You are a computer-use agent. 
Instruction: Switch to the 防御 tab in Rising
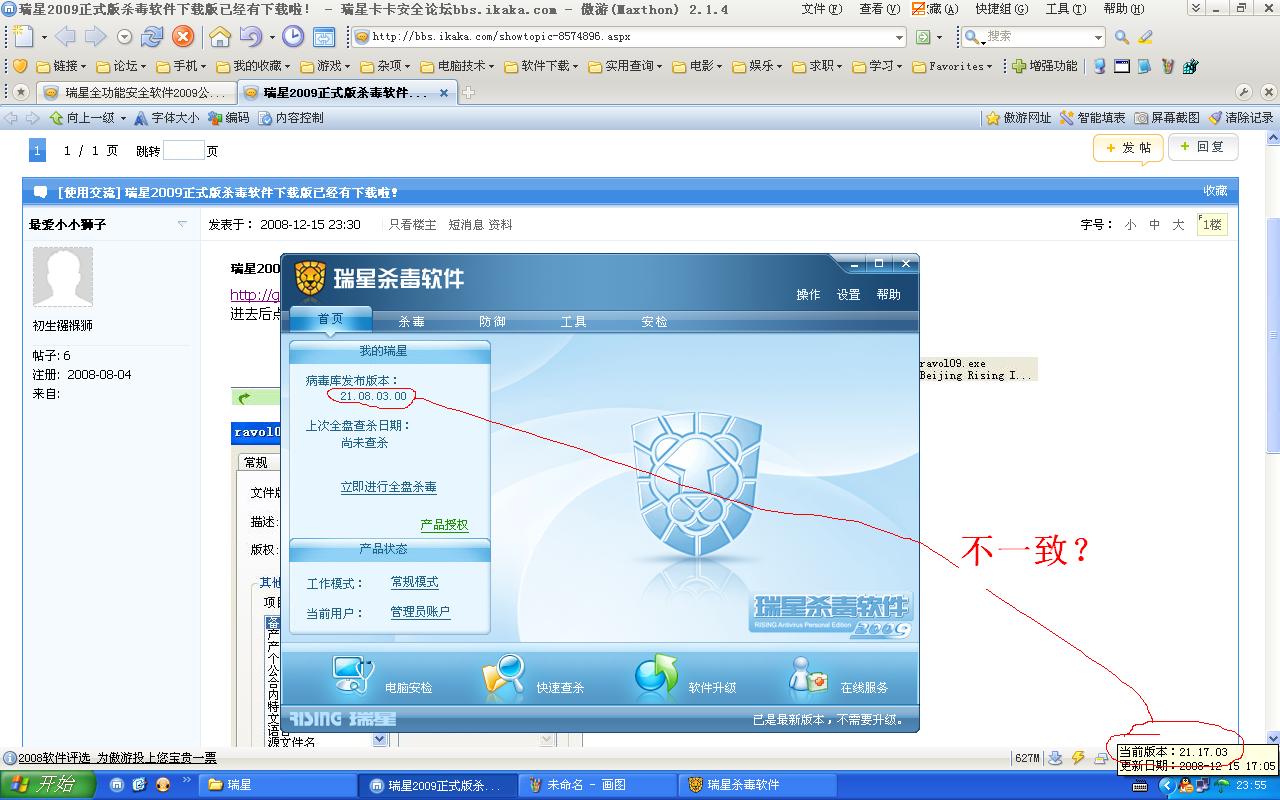(492, 321)
